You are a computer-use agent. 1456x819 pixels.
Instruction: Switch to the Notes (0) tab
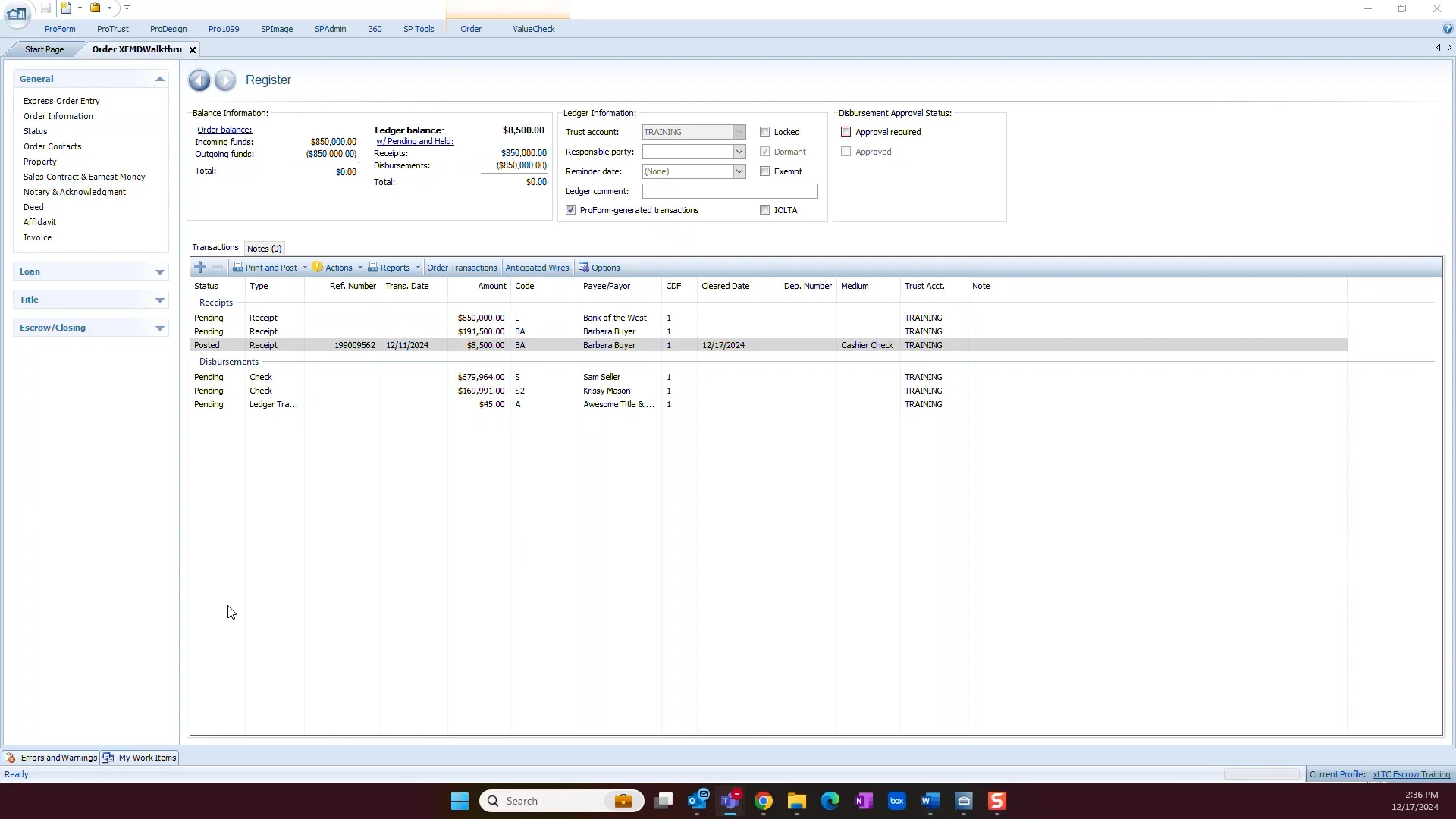(264, 249)
